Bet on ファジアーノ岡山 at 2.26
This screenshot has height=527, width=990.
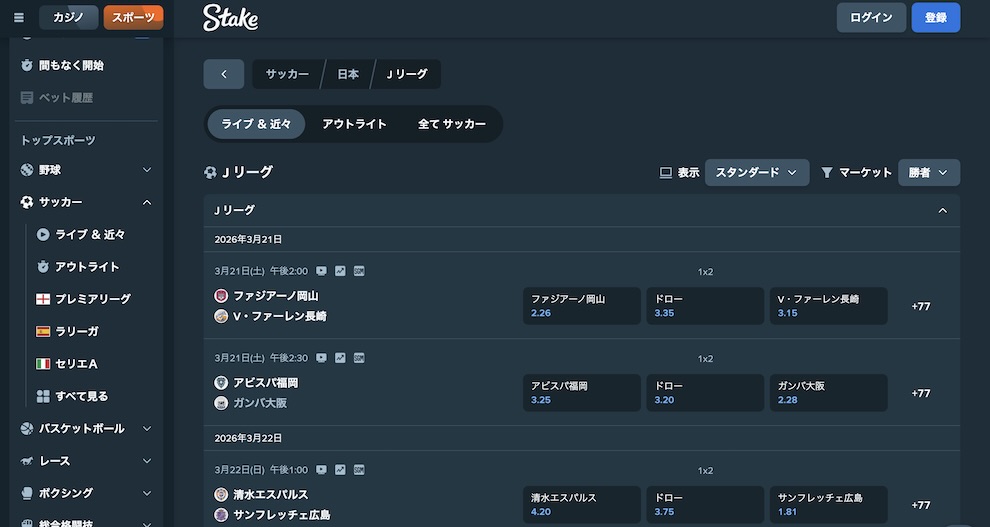pyautogui.click(x=581, y=306)
